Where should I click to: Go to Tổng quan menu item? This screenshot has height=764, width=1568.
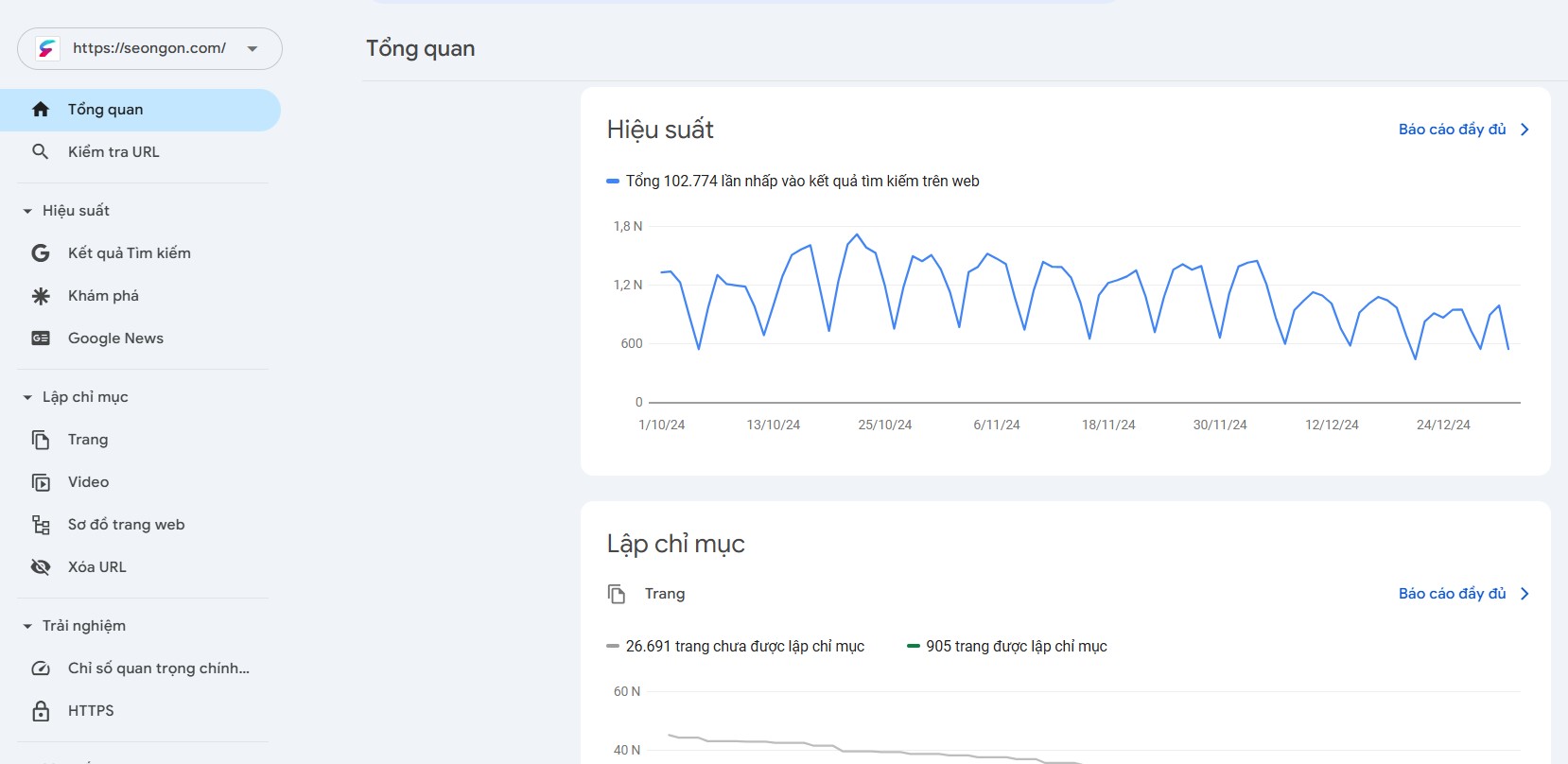pyautogui.click(x=140, y=110)
